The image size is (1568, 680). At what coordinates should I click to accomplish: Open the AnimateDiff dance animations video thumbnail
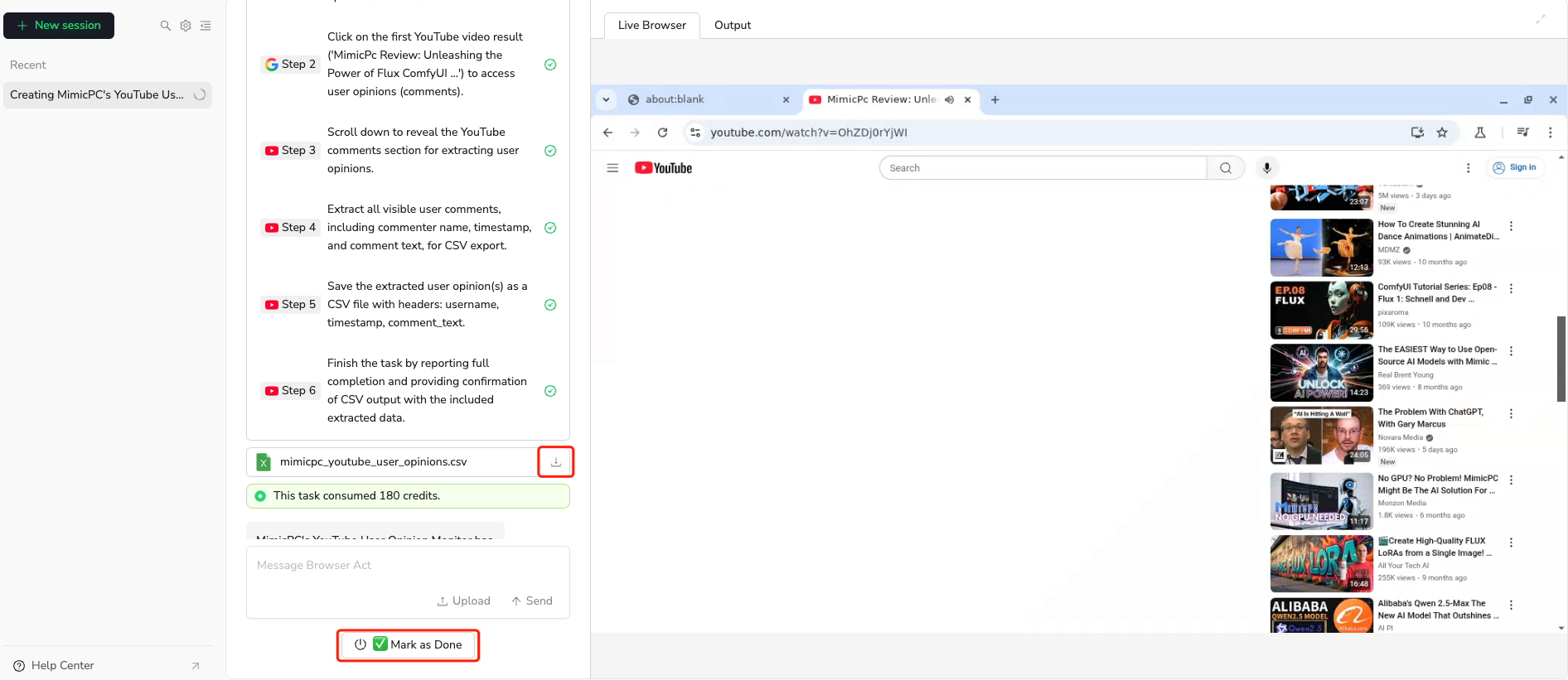coord(1322,248)
